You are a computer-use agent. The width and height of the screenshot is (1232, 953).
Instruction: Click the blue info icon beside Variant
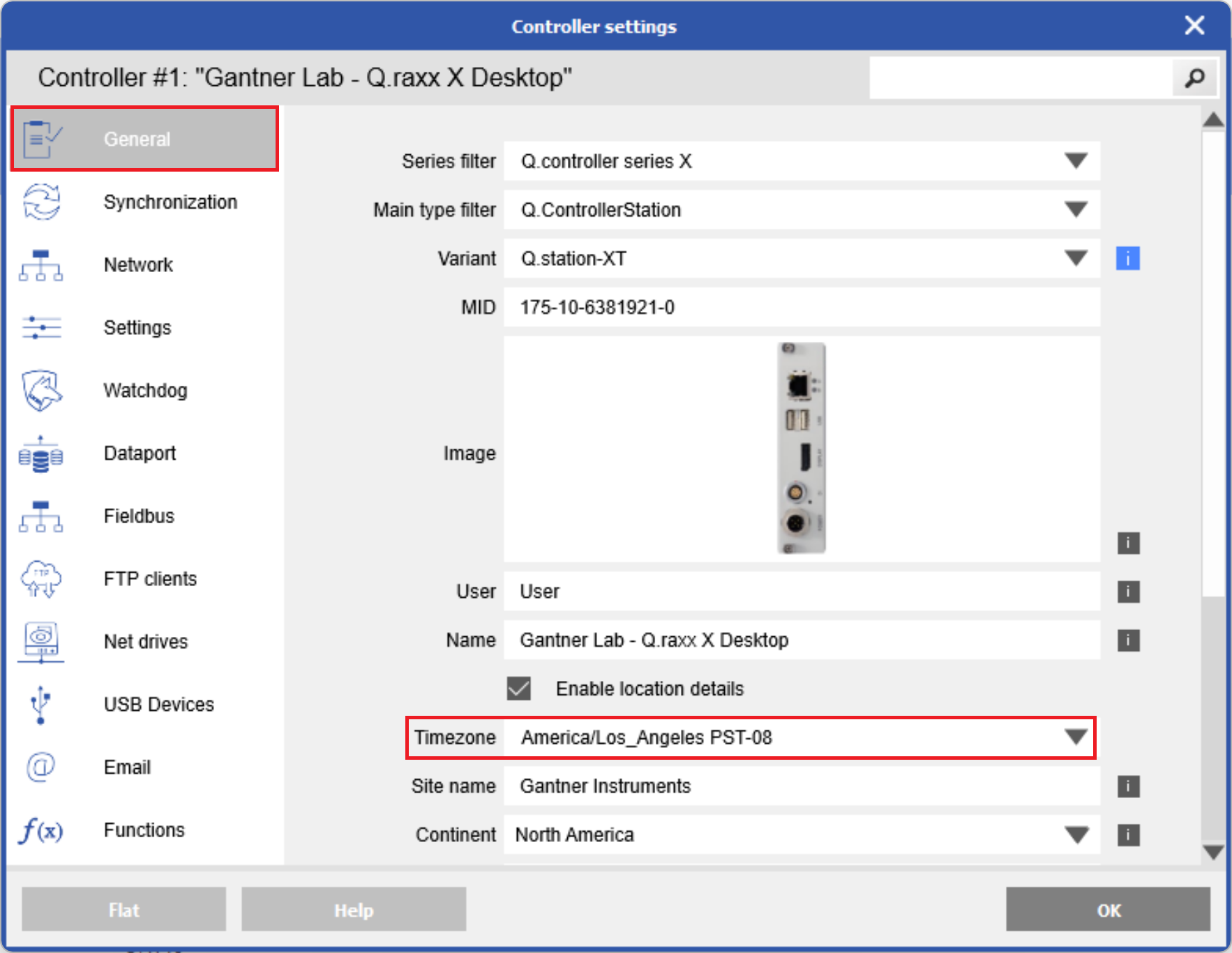coord(1127,258)
